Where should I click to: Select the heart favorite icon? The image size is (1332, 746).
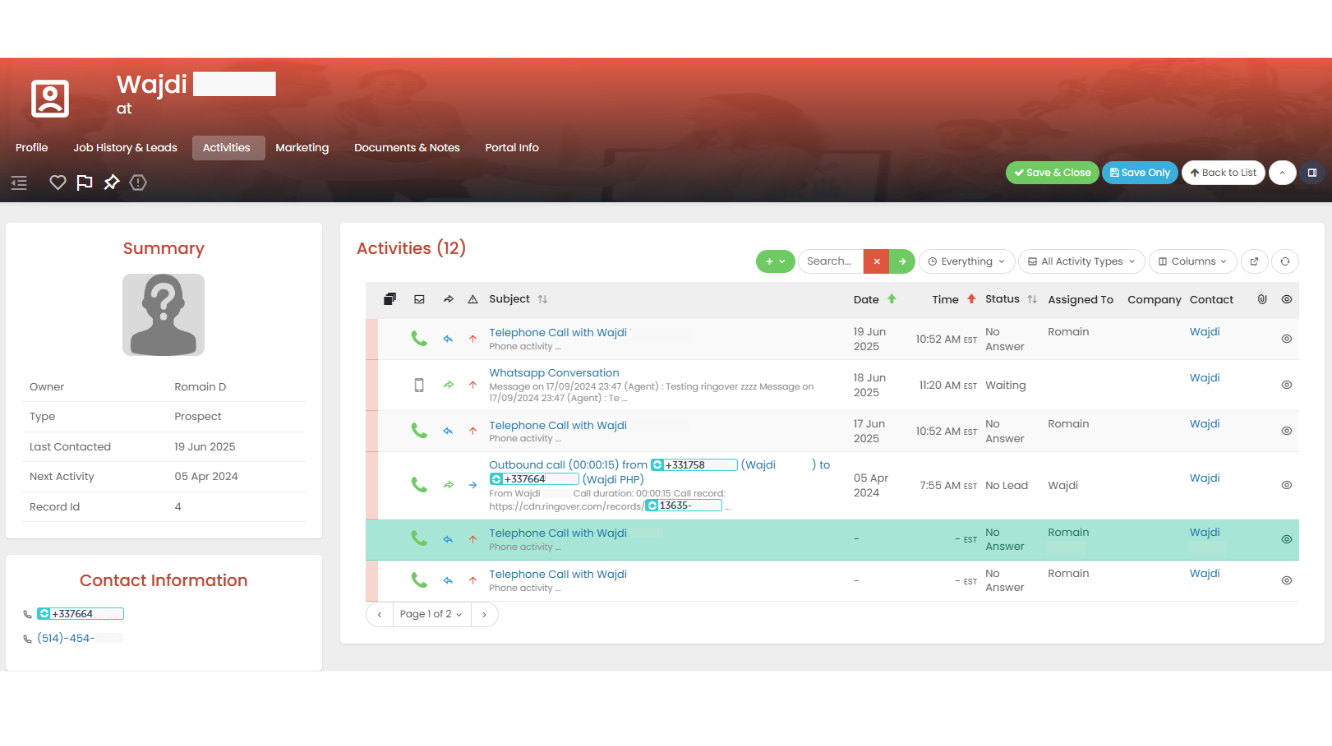[57, 182]
